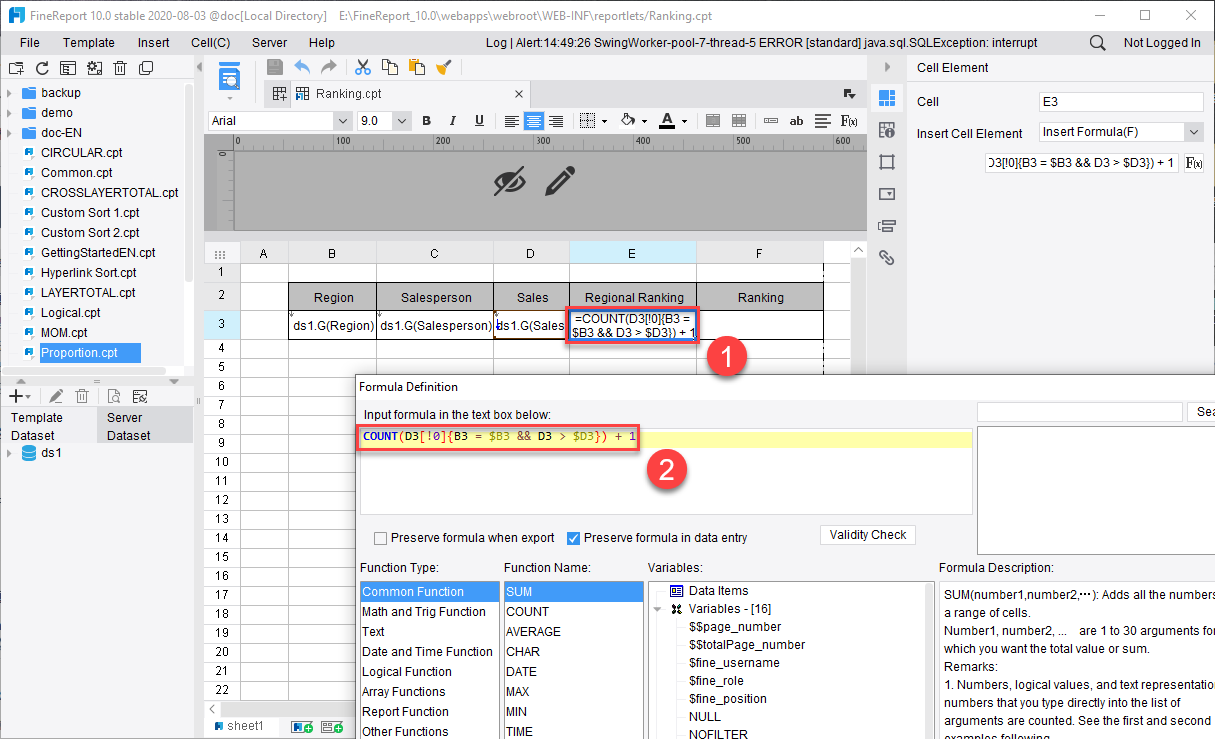Click the font color A swatch
The width and height of the screenshot is (1215, 739).
[666, 121]
